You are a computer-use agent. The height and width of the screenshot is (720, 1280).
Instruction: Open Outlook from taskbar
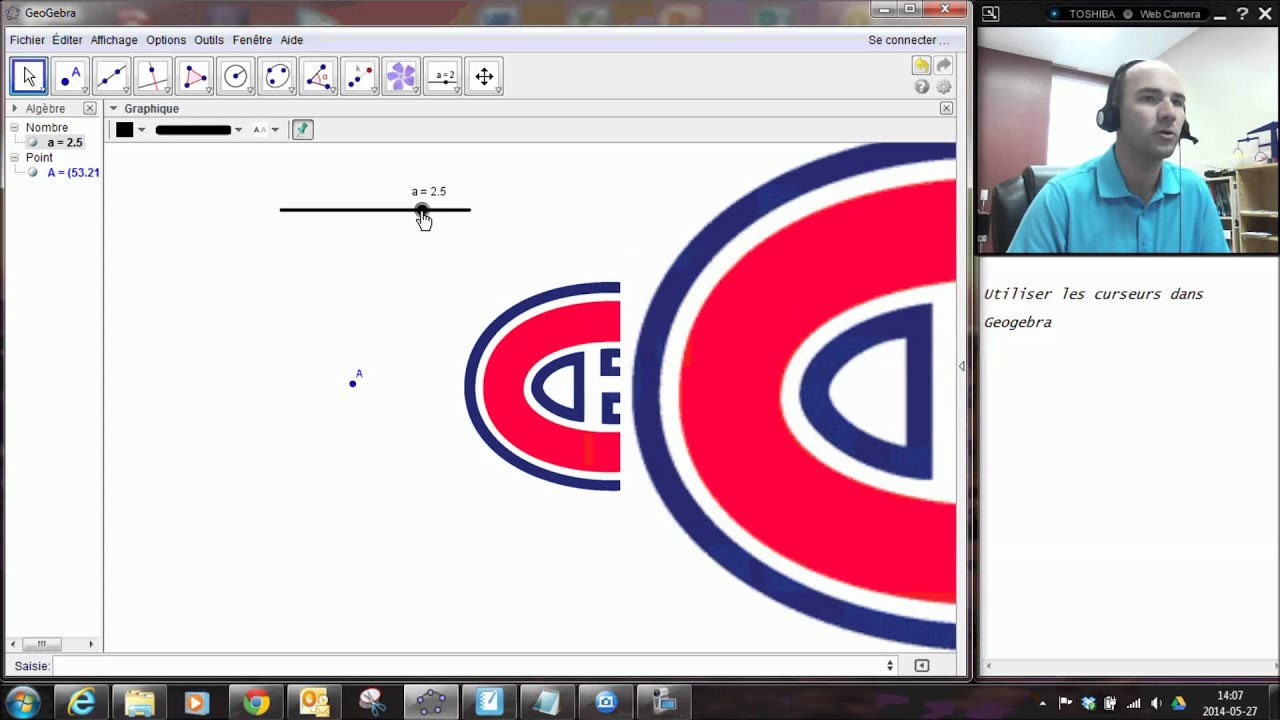point(313,702)
